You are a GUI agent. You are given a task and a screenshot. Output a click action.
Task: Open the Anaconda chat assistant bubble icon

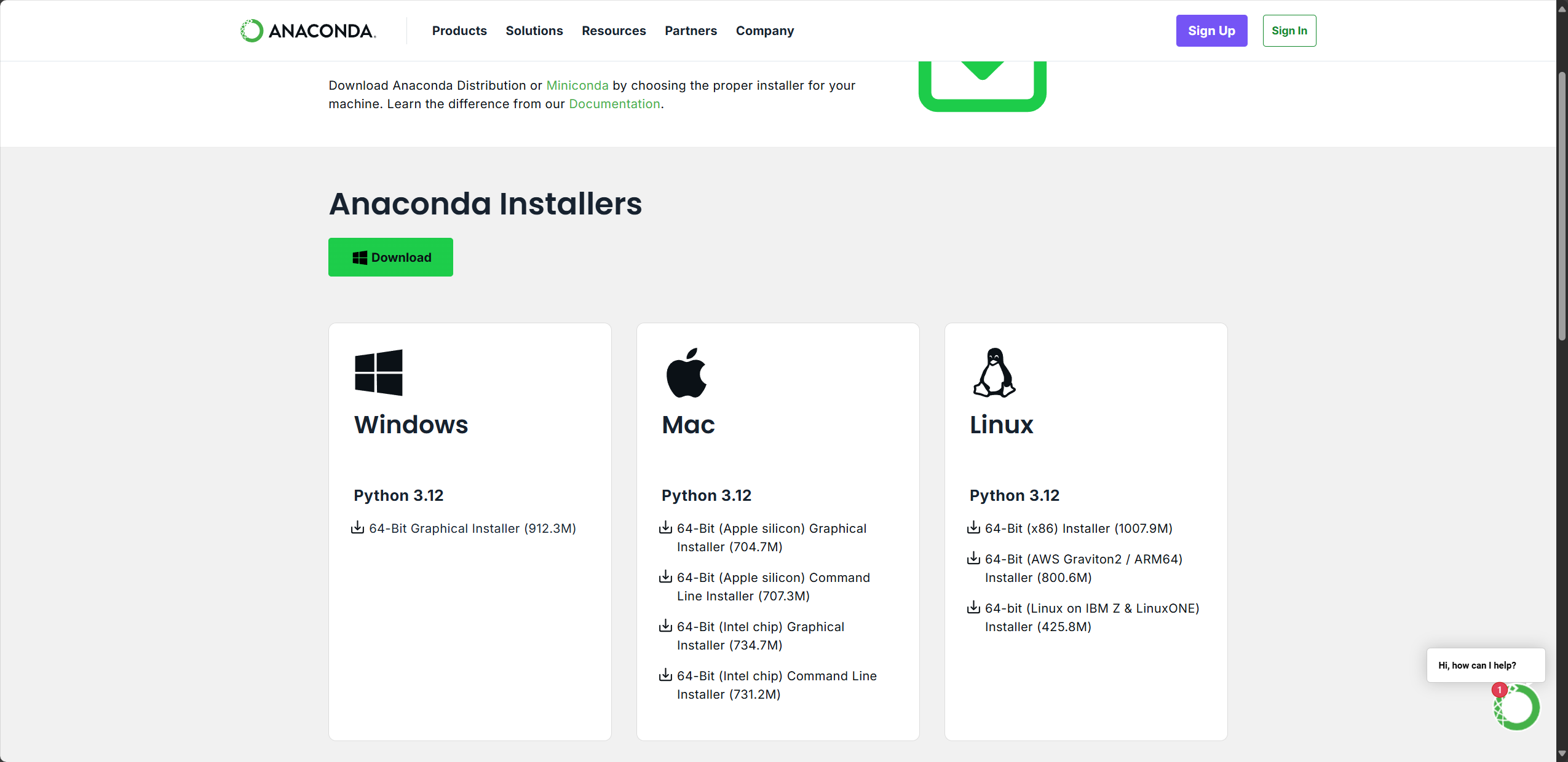click(1516, 707)
